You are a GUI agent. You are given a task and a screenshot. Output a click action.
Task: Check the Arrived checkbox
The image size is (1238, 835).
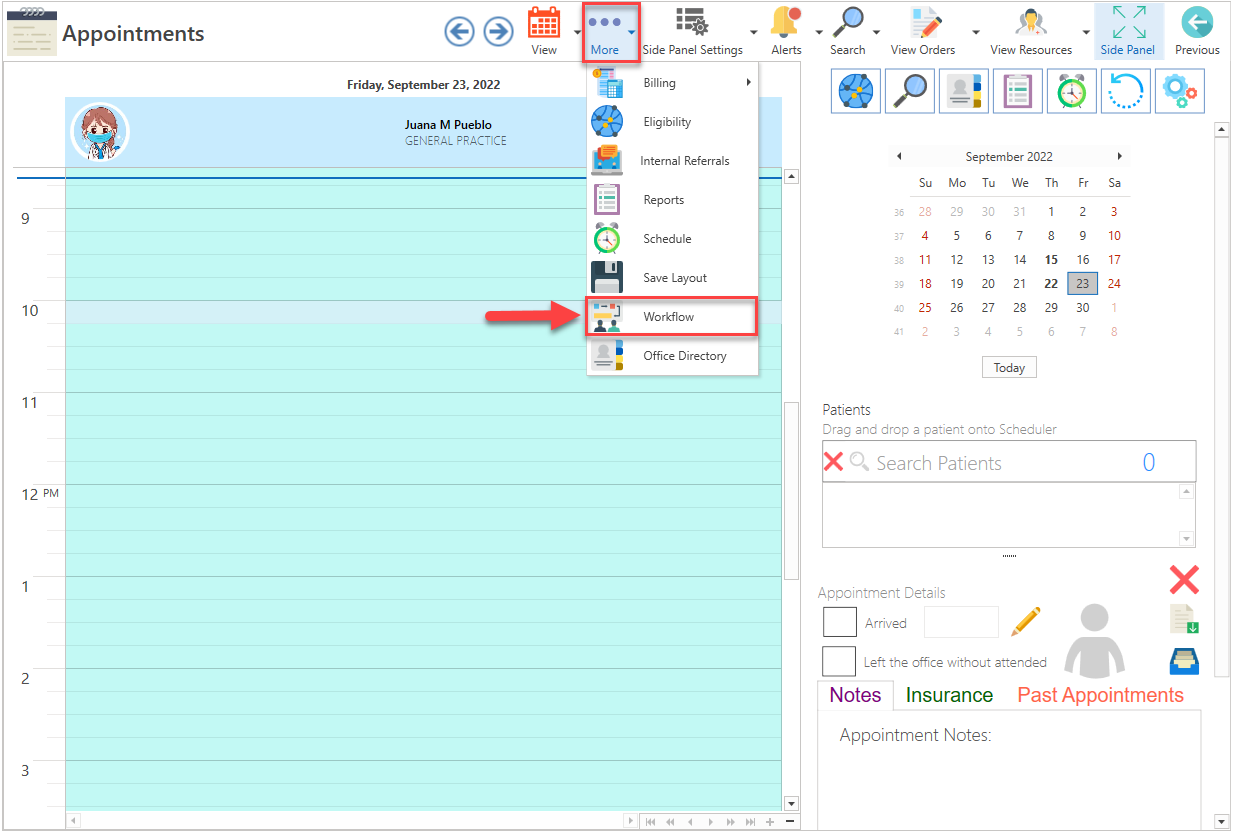pos(839,621)
